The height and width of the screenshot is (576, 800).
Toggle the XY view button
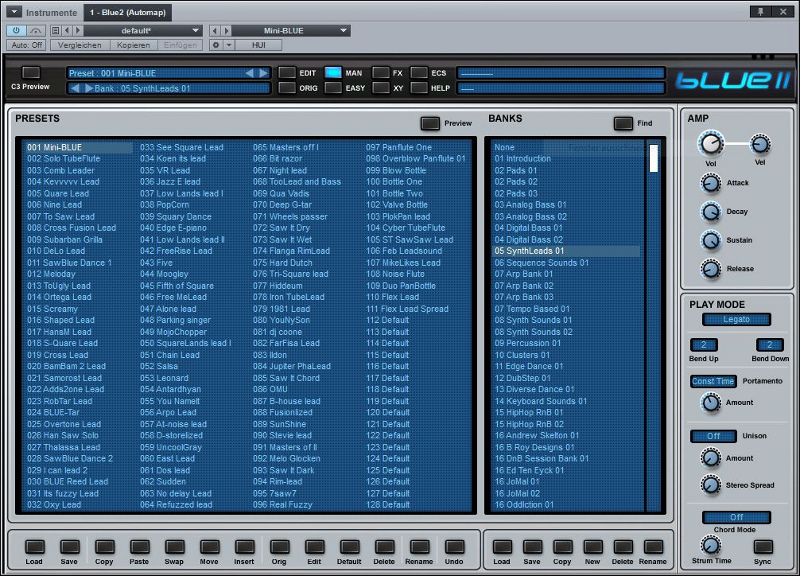381,88
